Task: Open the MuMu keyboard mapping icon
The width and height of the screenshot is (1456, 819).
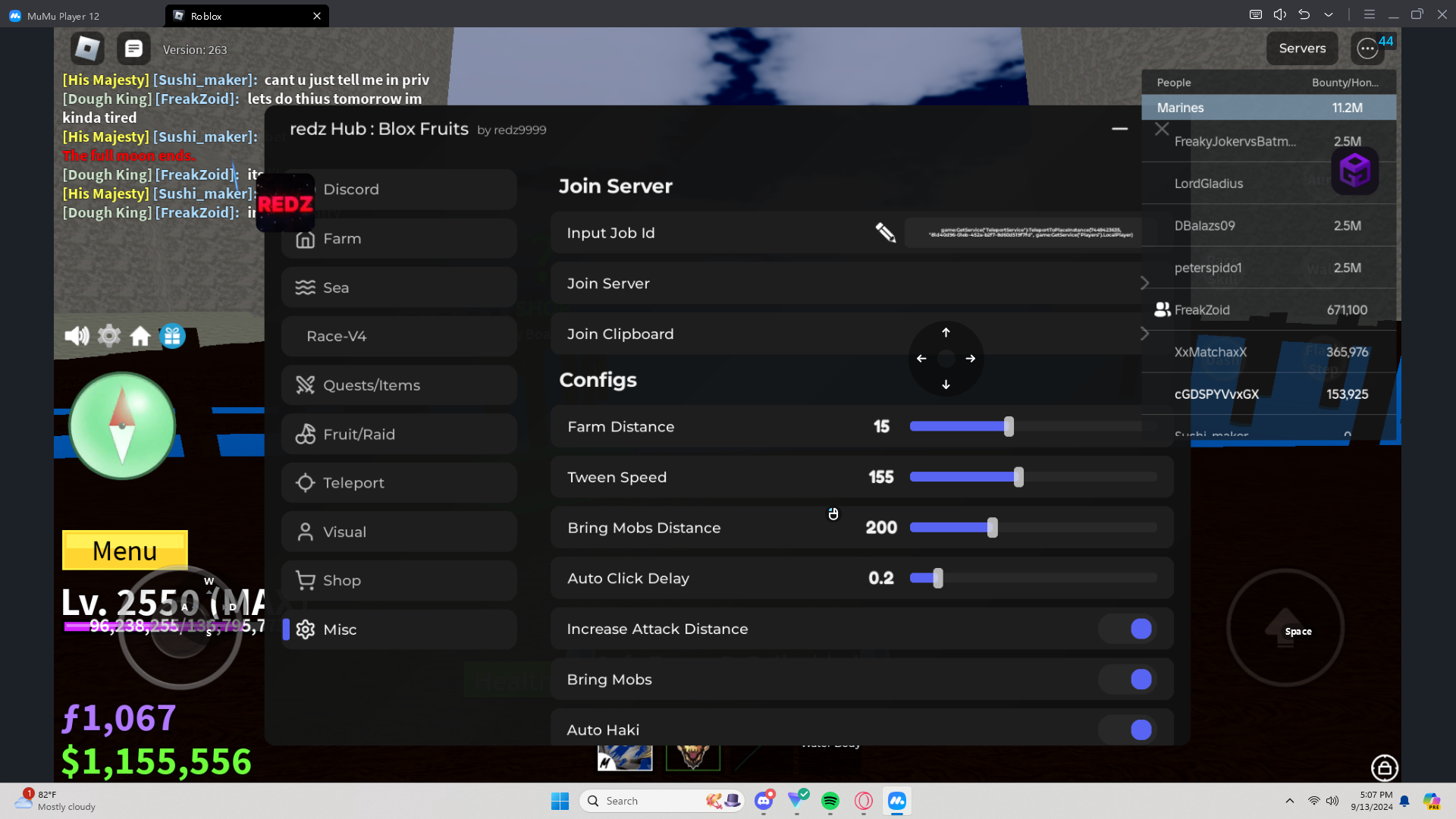Action: pyautogui.click(x=1256, y=14)
